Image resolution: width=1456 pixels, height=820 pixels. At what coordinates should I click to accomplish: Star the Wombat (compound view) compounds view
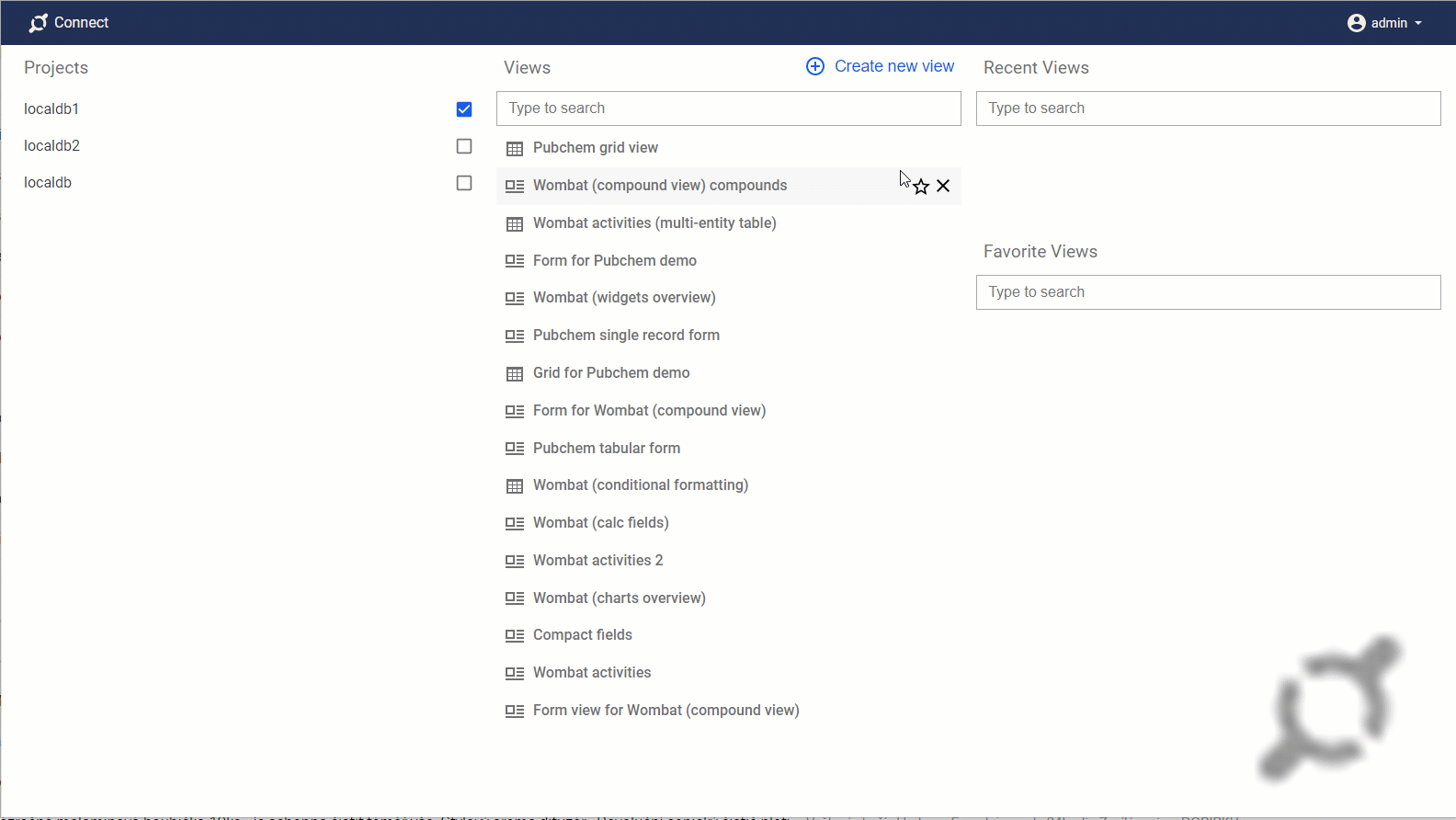tap(921, 187)
